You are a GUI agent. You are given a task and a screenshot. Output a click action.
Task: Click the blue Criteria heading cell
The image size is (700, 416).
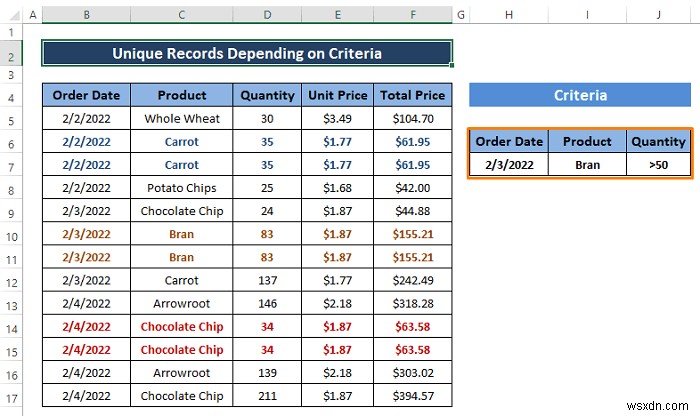coord(579,95)
